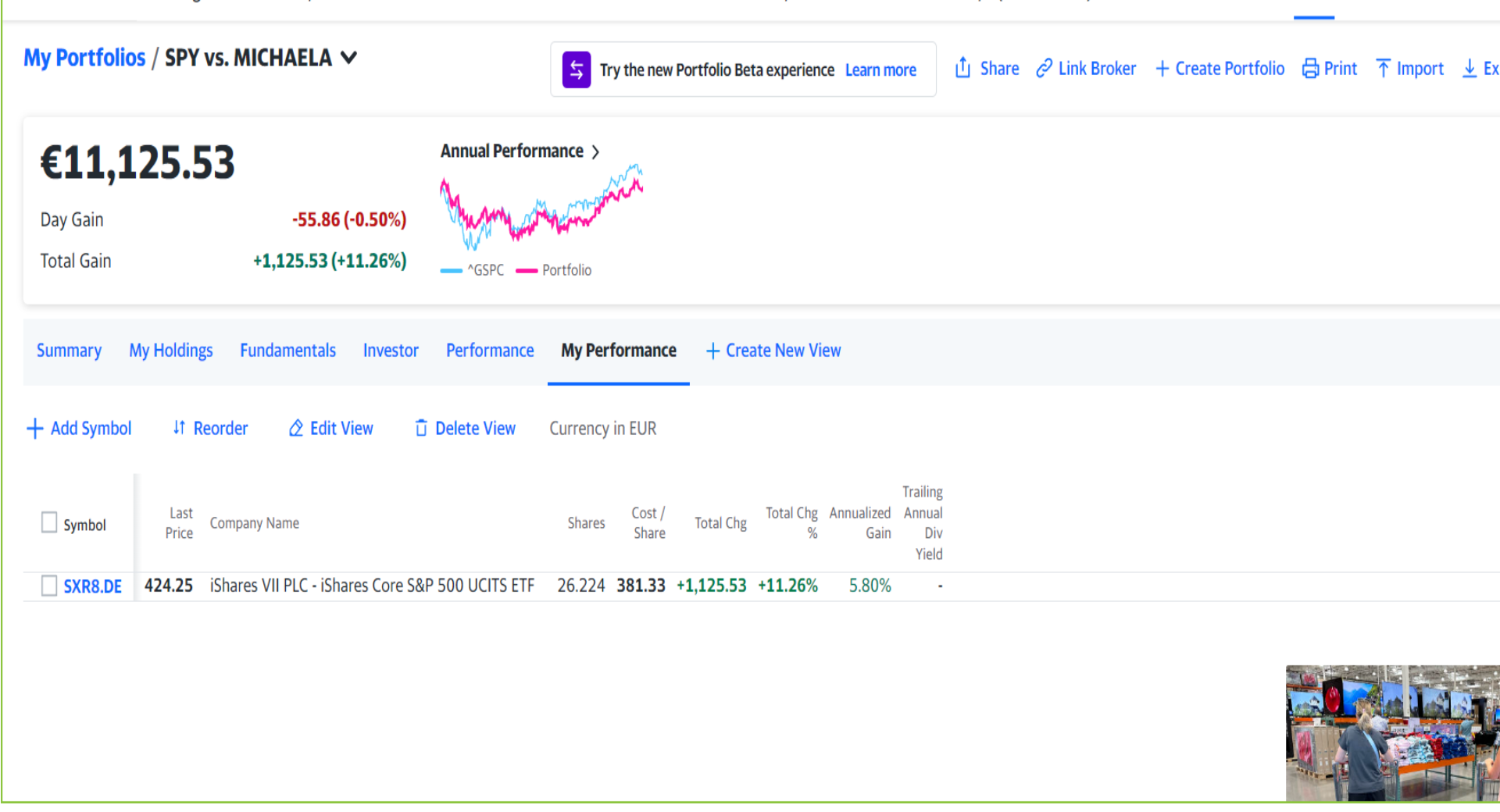Screen dimensions: 1500x812
Task: Switch to the My Holdings tab
Action: [x=171, y=351]
